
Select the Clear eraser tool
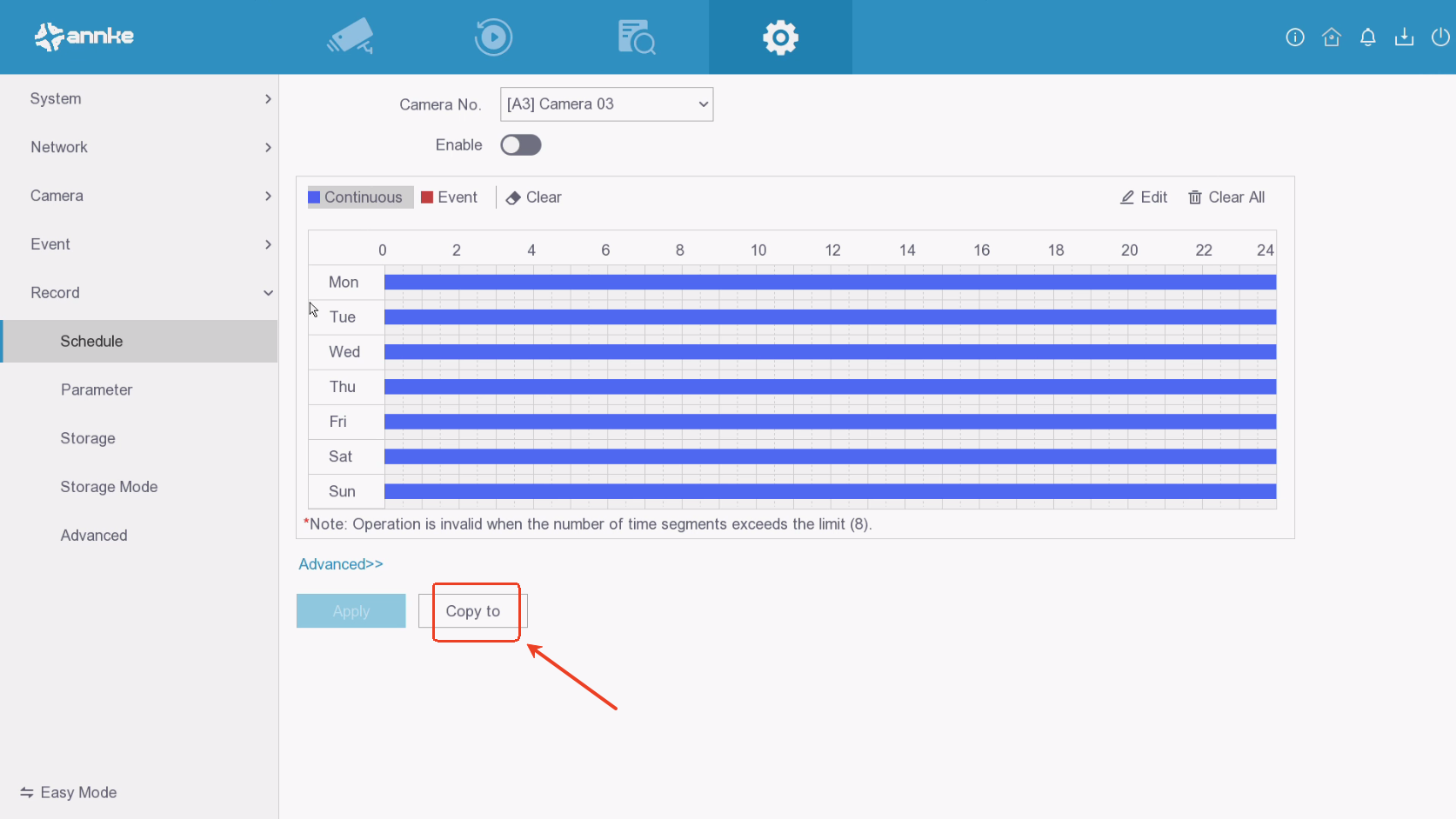534,197
